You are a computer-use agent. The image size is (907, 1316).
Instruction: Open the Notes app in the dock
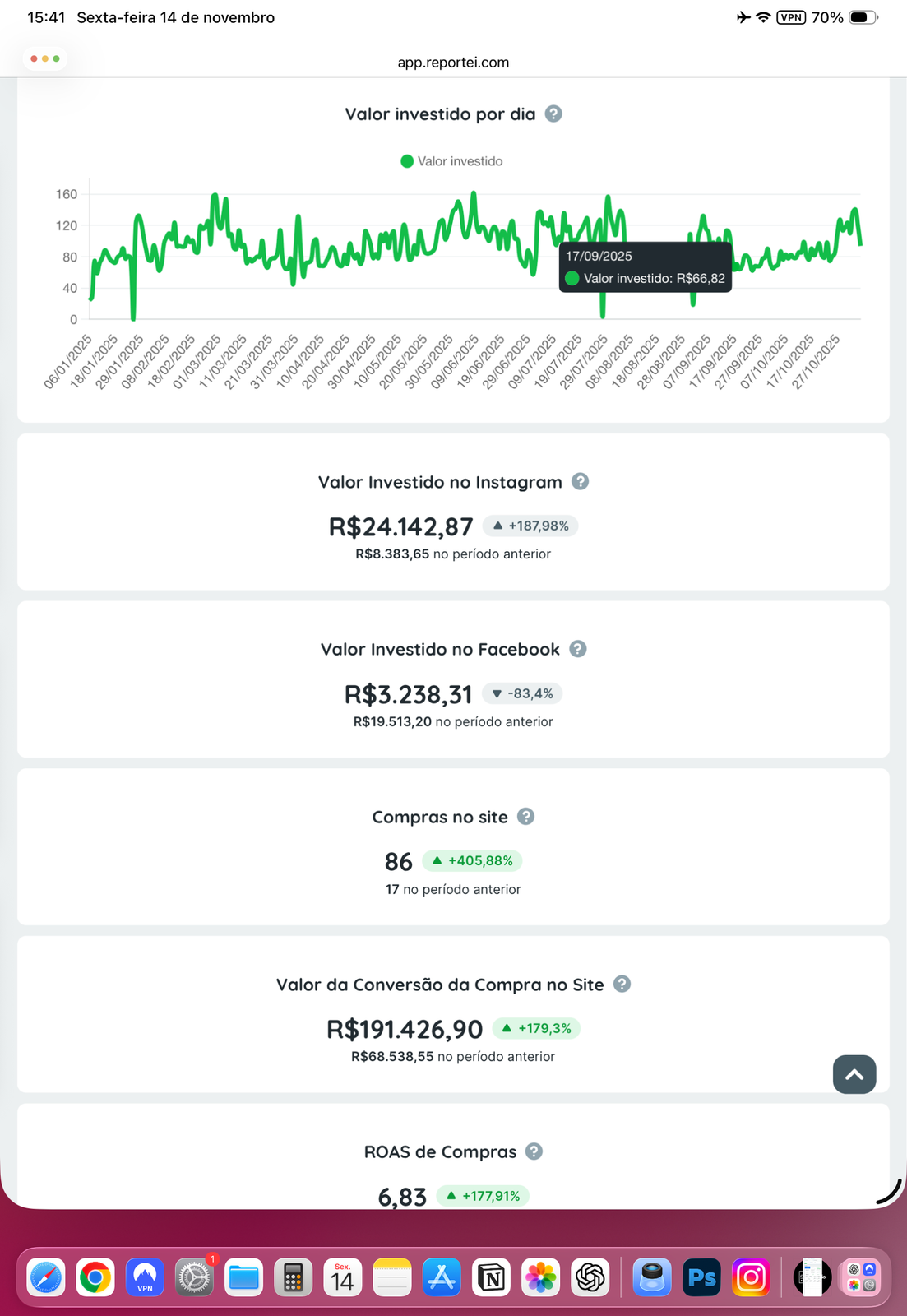[392, 1277]
